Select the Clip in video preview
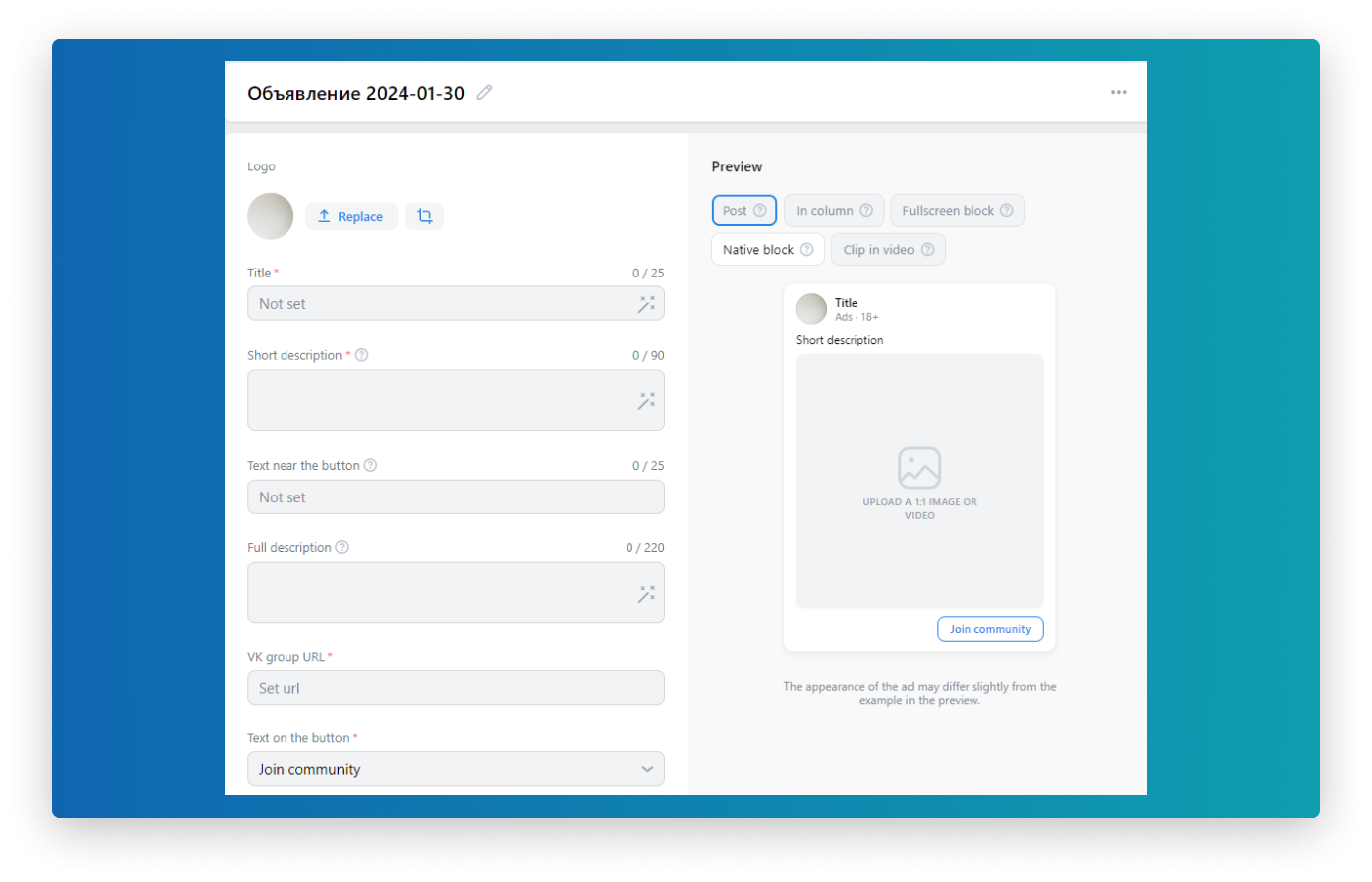The image size is (1372, 882). pos(878,249)
